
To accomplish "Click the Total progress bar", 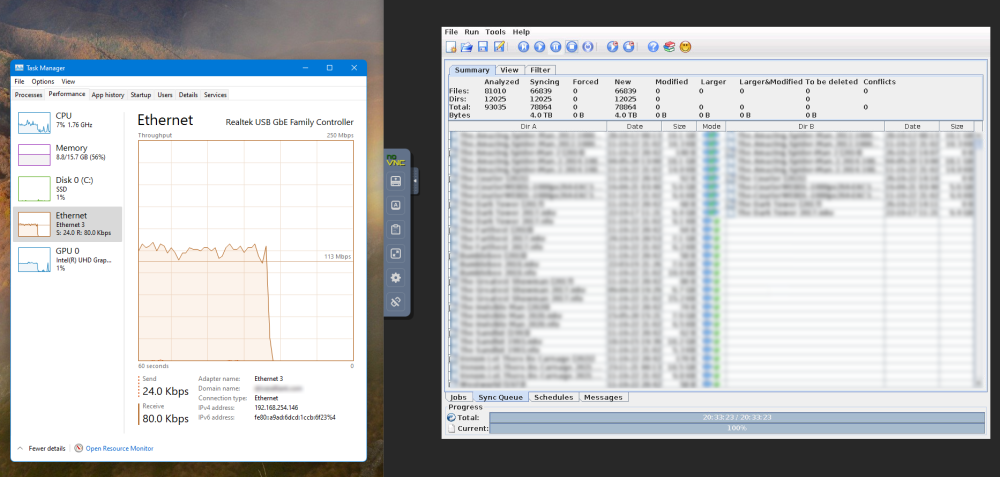I will (x=737, y=418).
